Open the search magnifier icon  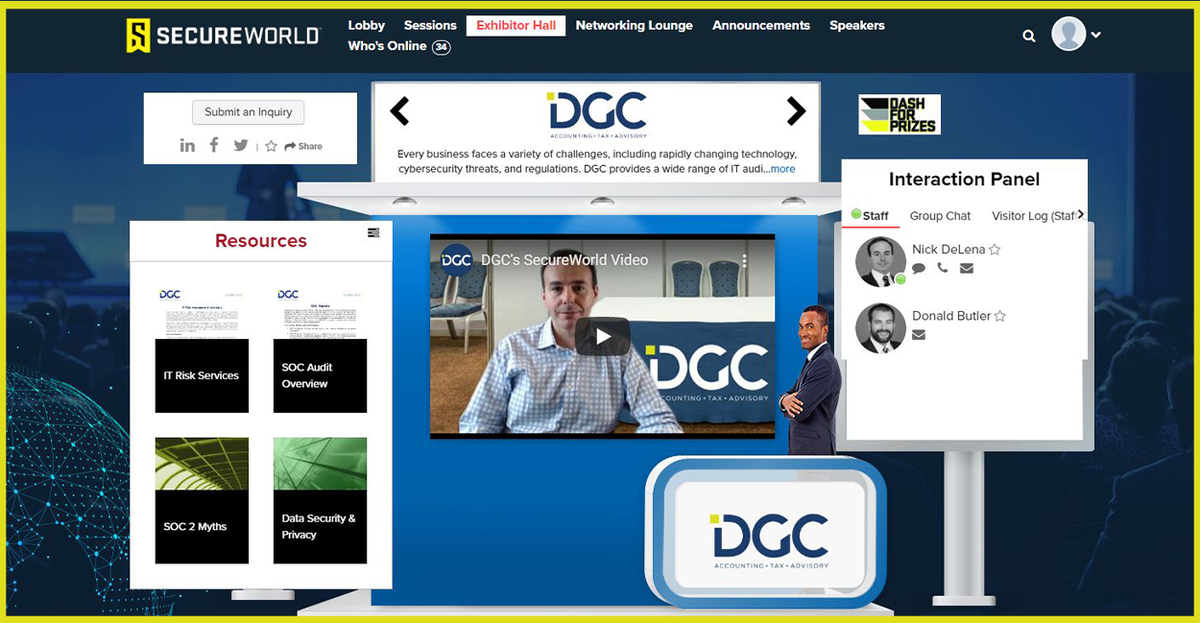pyautogui.click(x=1029, y=36)
